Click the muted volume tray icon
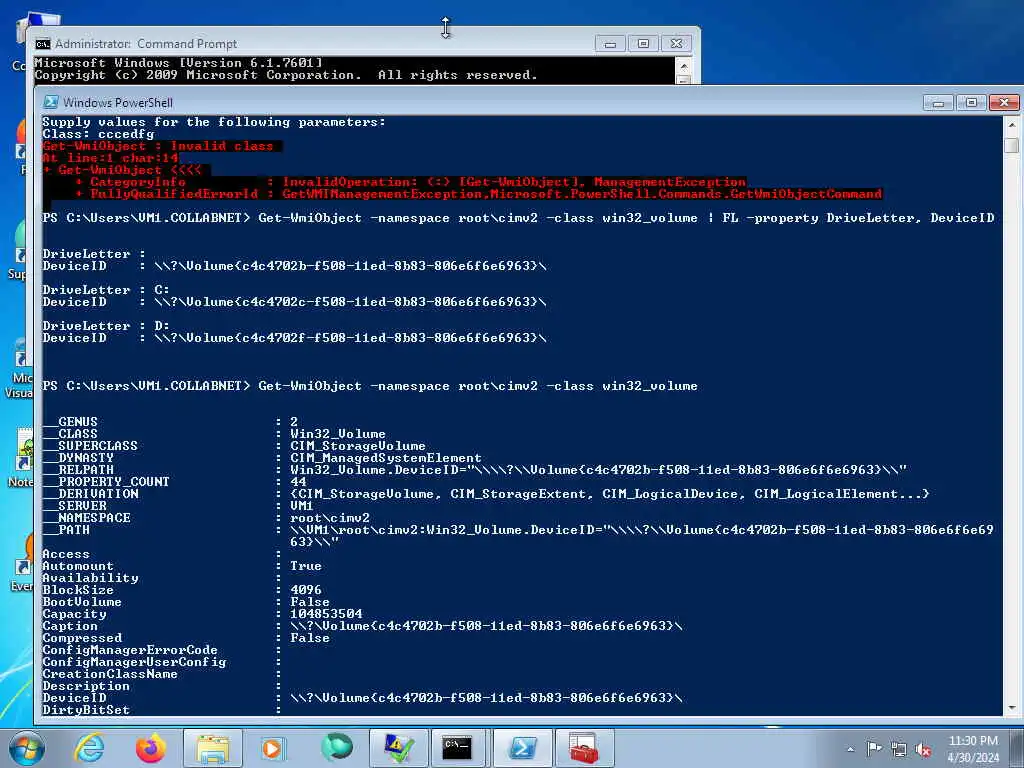The image size is (1024, 768). pos(923,750)
